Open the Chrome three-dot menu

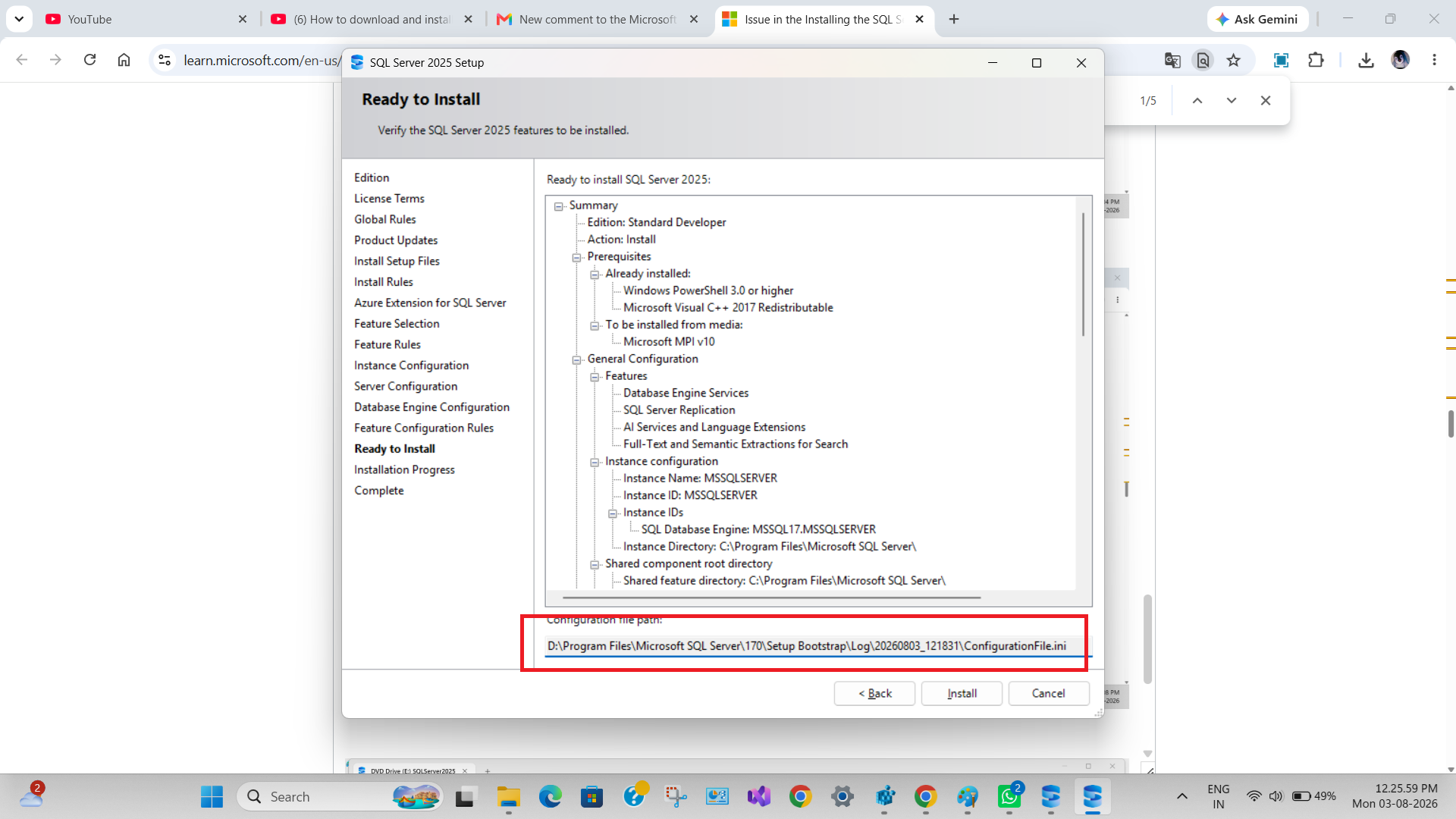[x=1434, y=60]
